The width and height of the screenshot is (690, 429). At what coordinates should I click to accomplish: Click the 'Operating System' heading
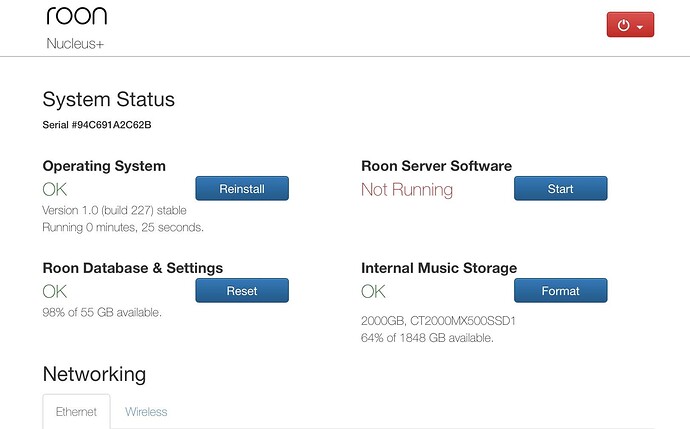[104, 166]
